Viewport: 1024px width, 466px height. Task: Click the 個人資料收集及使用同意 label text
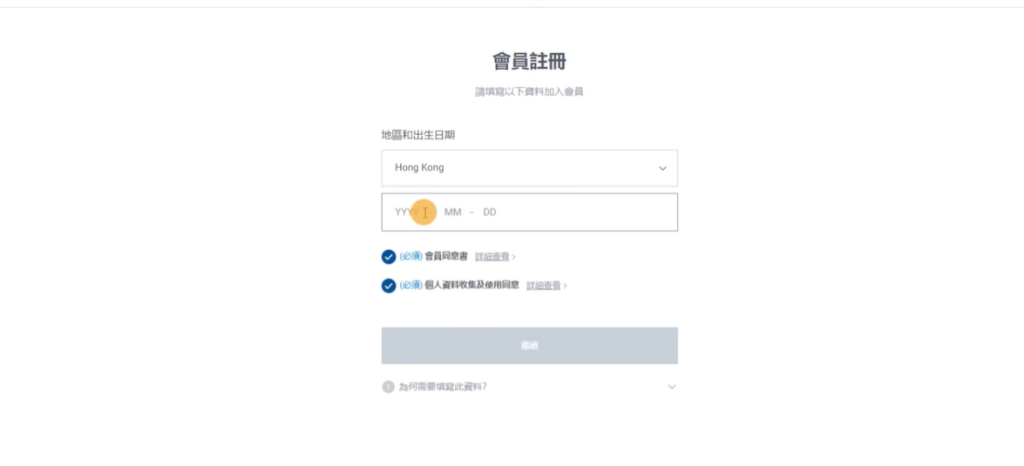point(472,285)
